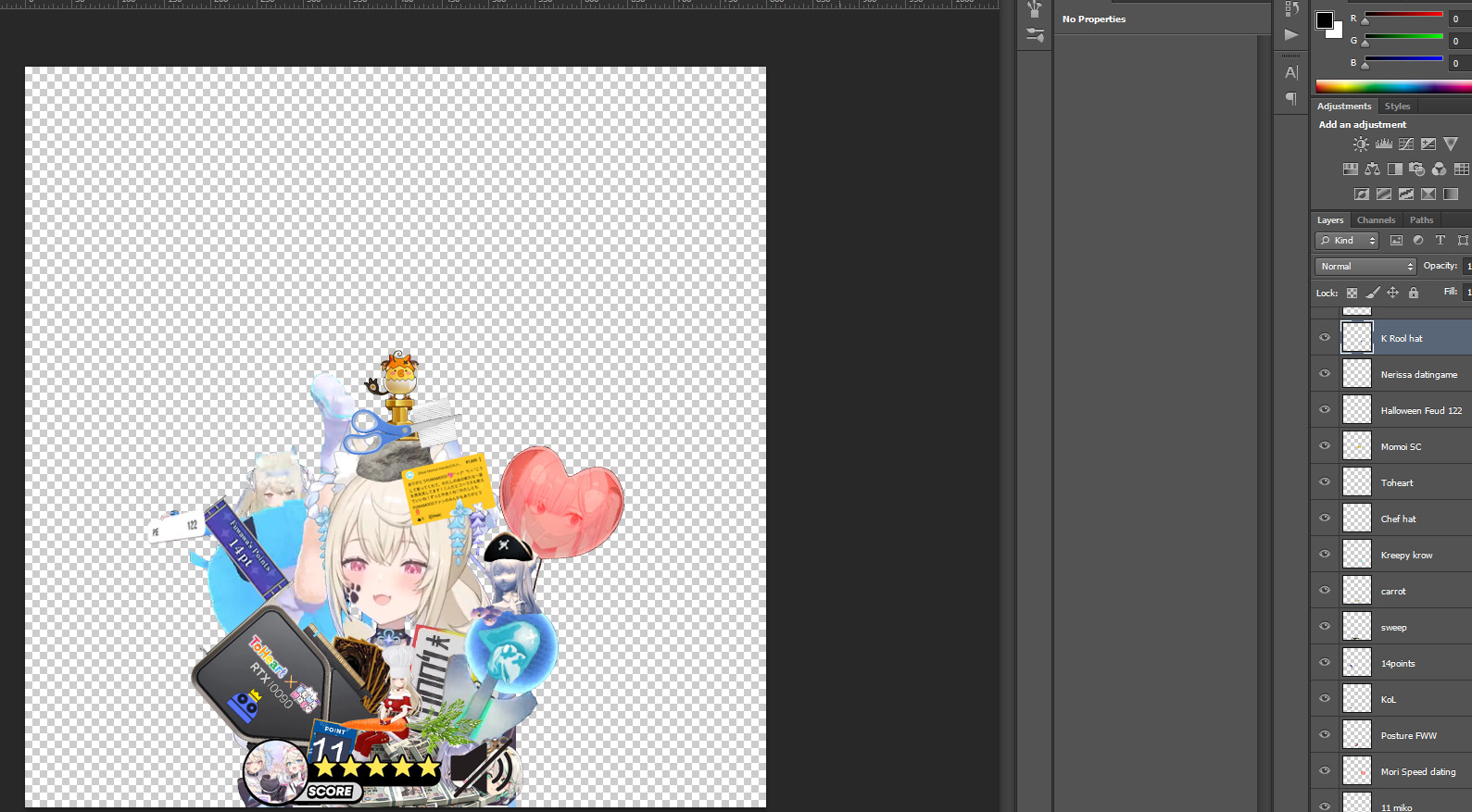Add a Hue/Saturation adjustment

[1351, 169]
